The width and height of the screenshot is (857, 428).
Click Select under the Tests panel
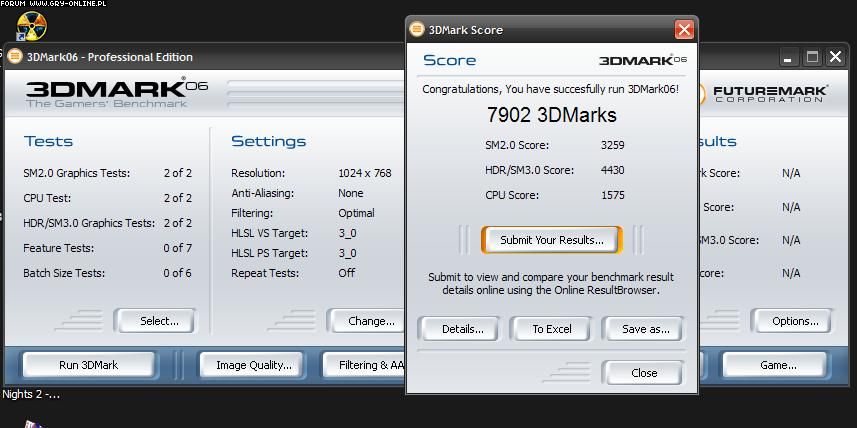pos(155,321)
